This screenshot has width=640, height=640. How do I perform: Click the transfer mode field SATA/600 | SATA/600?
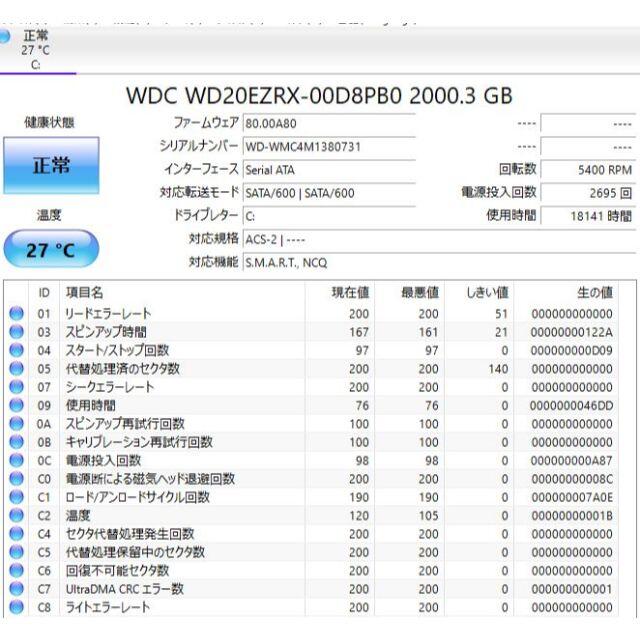pyautogui.click(x=329, y=193)
